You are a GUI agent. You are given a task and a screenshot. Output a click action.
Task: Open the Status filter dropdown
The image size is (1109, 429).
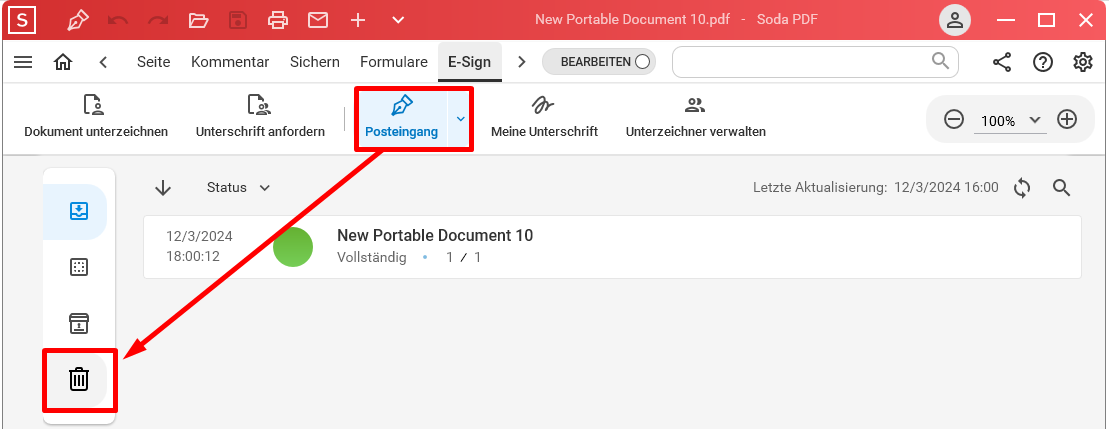pyautogui.click(x=238, y=187)
